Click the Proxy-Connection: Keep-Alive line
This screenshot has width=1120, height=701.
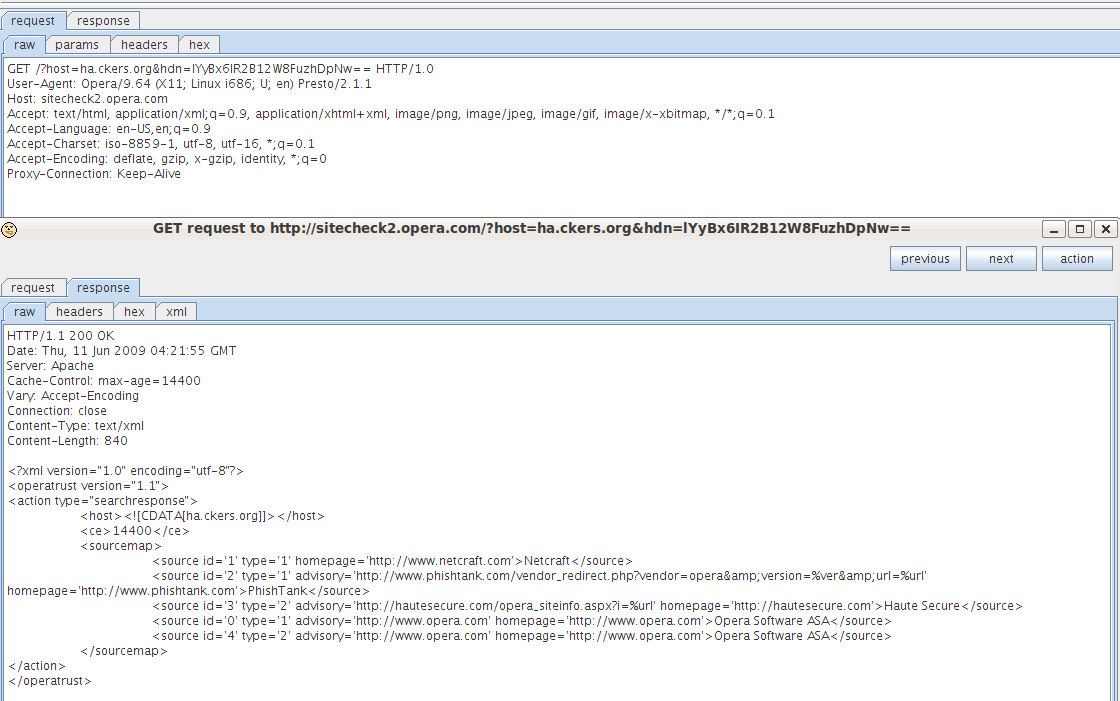(94, 174)
